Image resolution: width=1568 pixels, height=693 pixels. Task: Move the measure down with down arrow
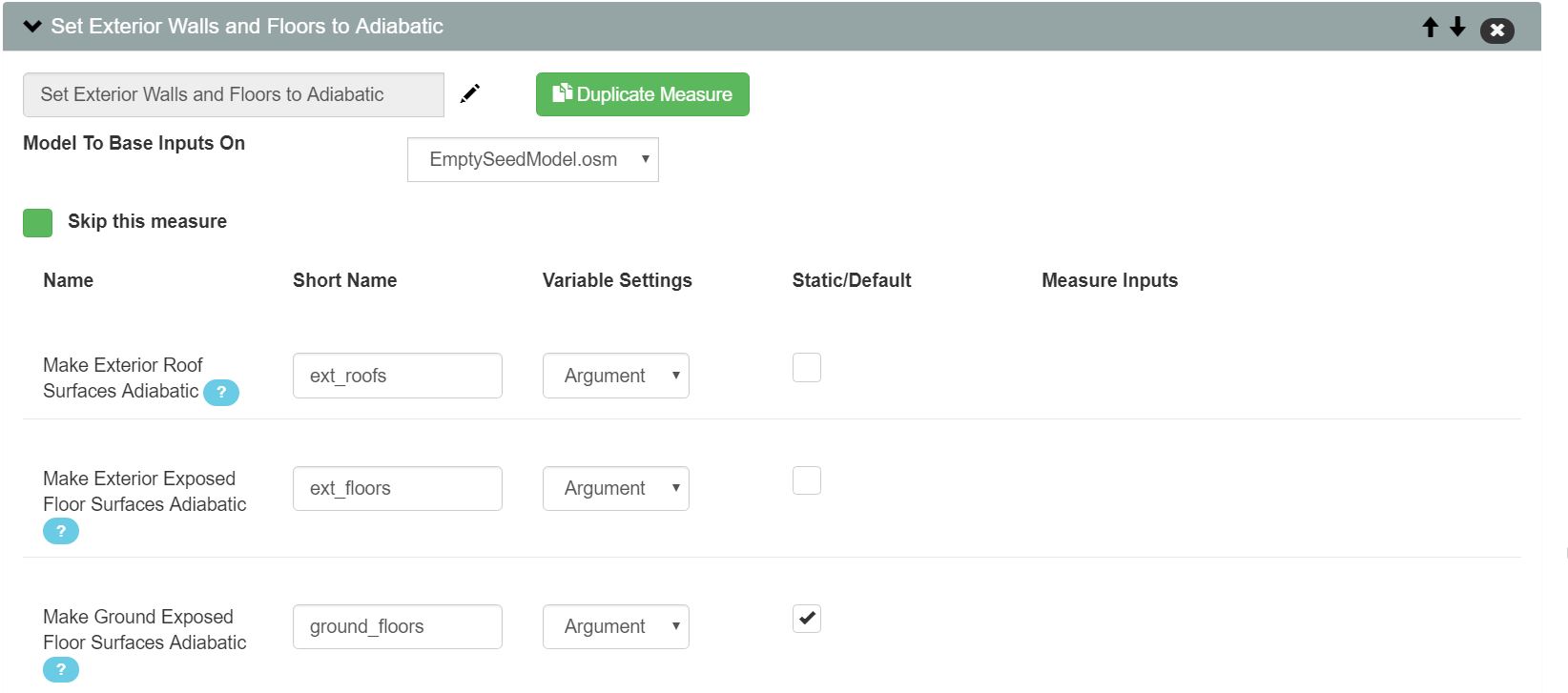tap(1457, 27)
